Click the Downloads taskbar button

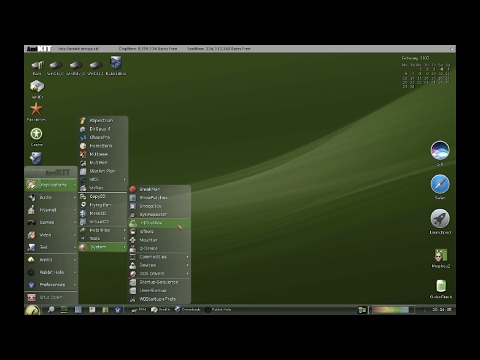[x=187, y=310]
